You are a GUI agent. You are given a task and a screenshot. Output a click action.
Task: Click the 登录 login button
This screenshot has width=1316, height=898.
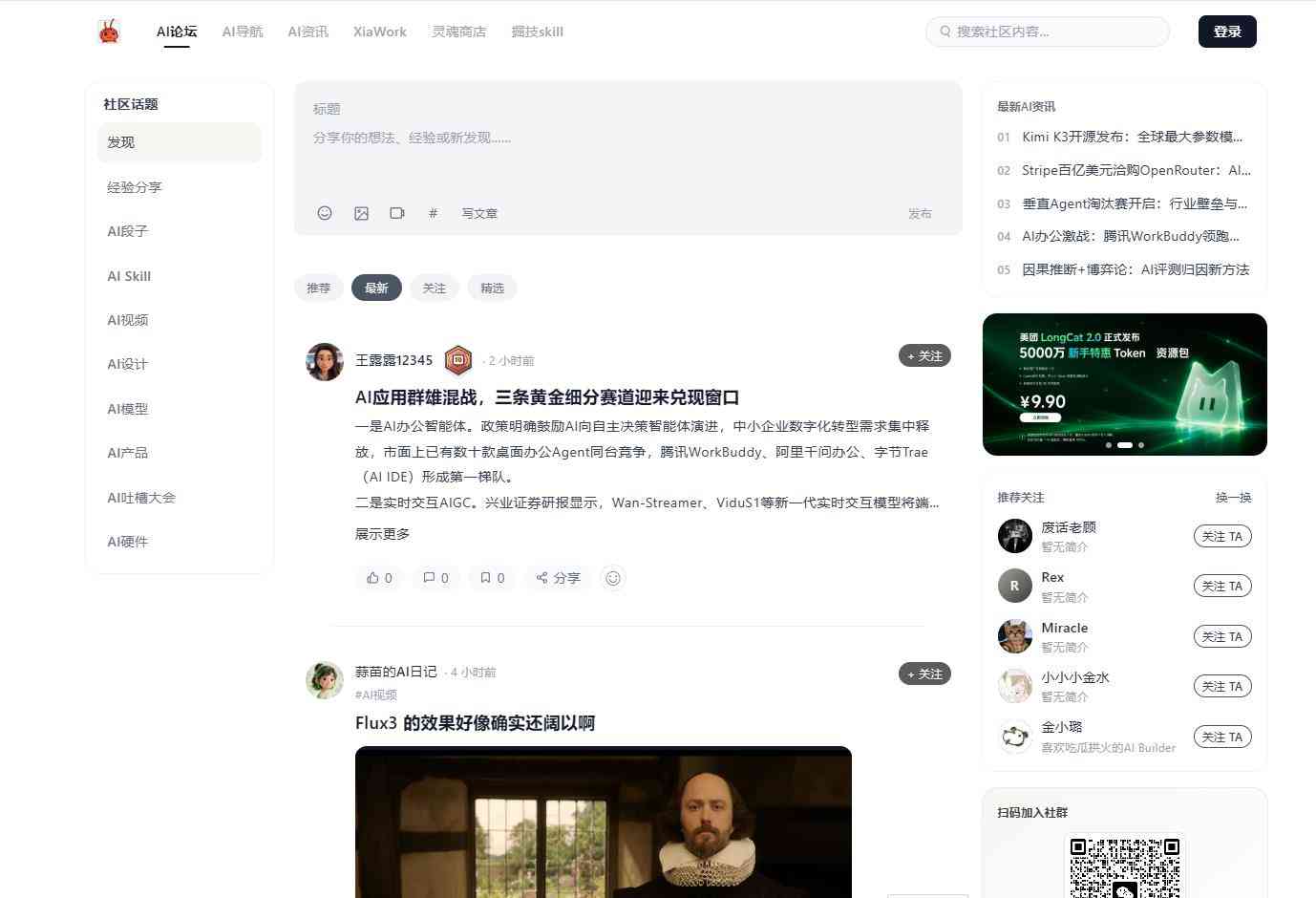click(x=1227, y=32)
